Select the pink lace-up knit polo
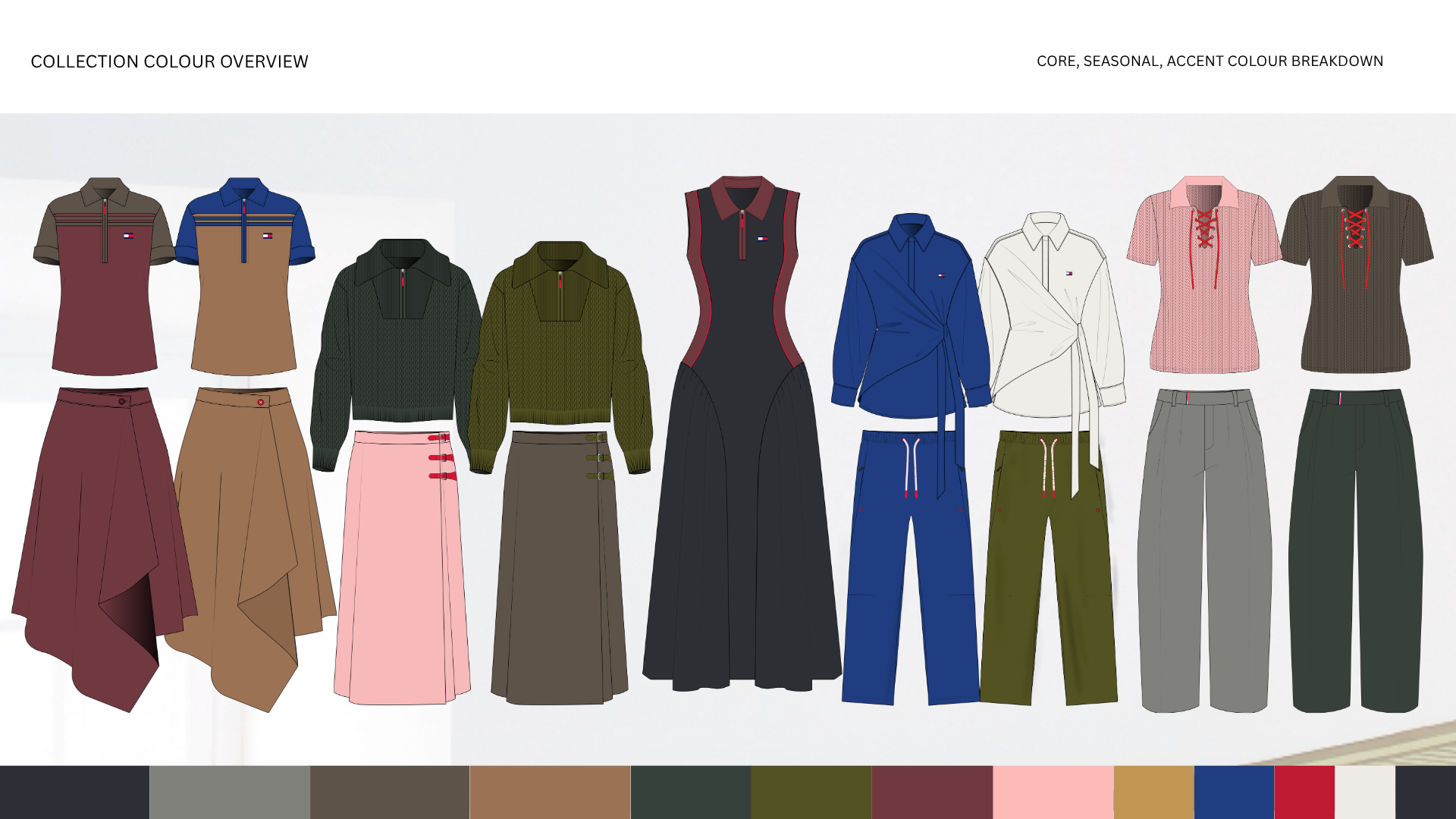Screen dimensions: 1456x819 click(x=1203, y=275)
